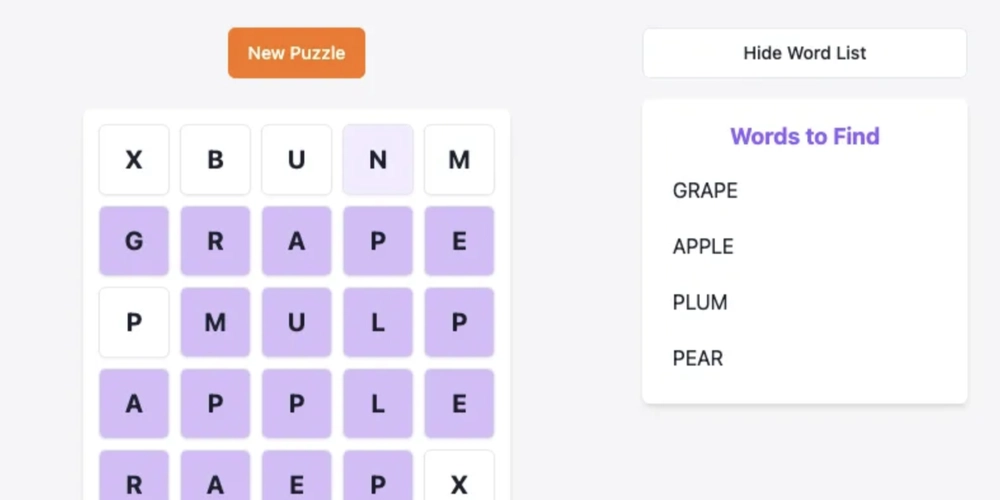Click the E tile ending the APPLE row
Screen dimensions: 1000x500
coord(459,403)
